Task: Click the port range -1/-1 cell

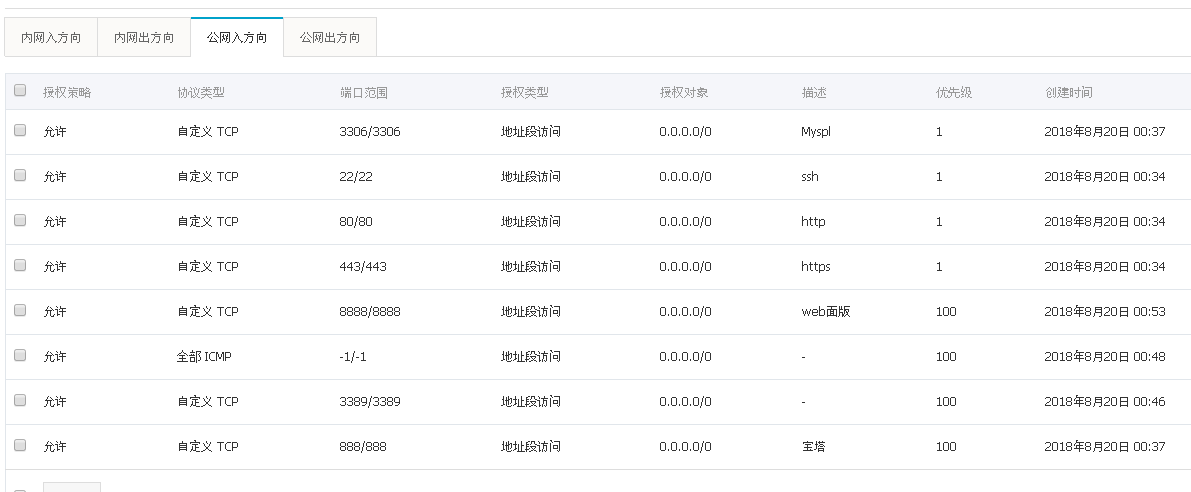Action: coord(353,356)
